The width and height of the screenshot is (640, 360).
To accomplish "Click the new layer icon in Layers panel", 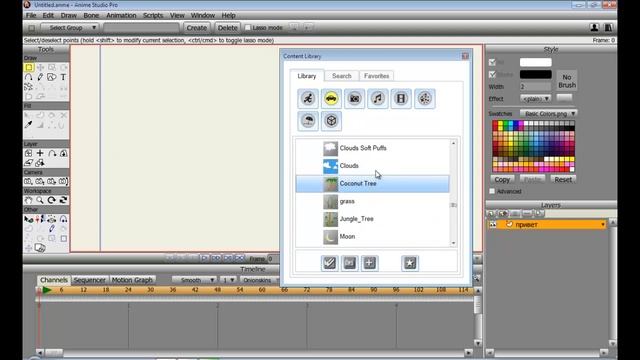I will (x=491, y=213).
